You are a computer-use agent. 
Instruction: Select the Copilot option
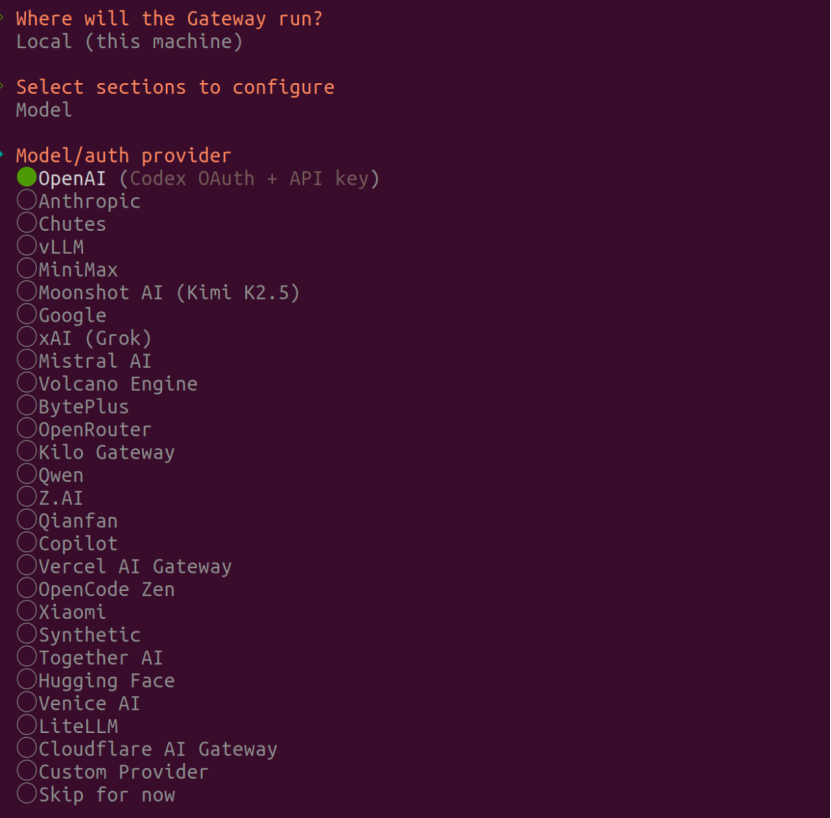[27, 544]
